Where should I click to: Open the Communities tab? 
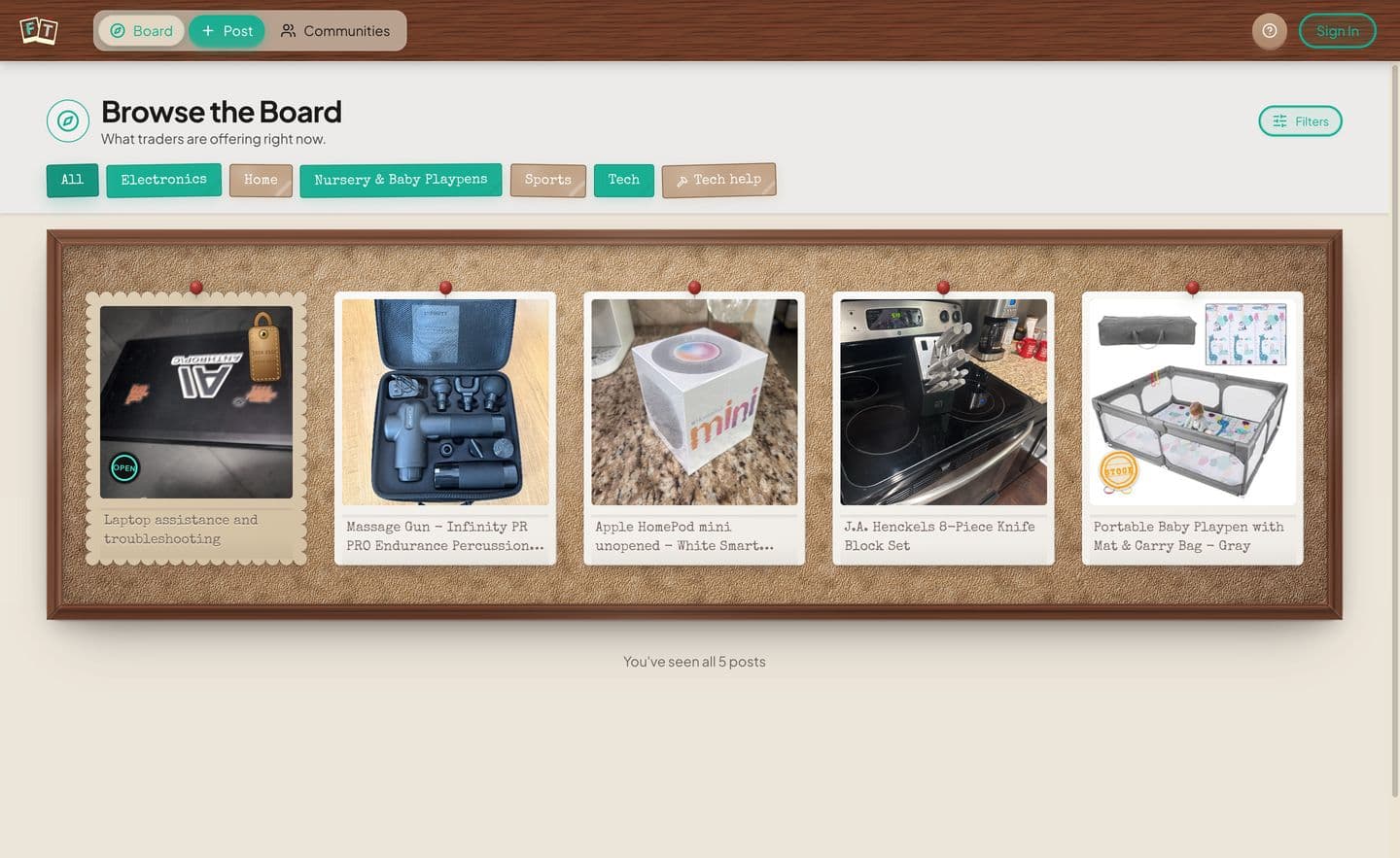pyautogui.click(x=335, y=31)
